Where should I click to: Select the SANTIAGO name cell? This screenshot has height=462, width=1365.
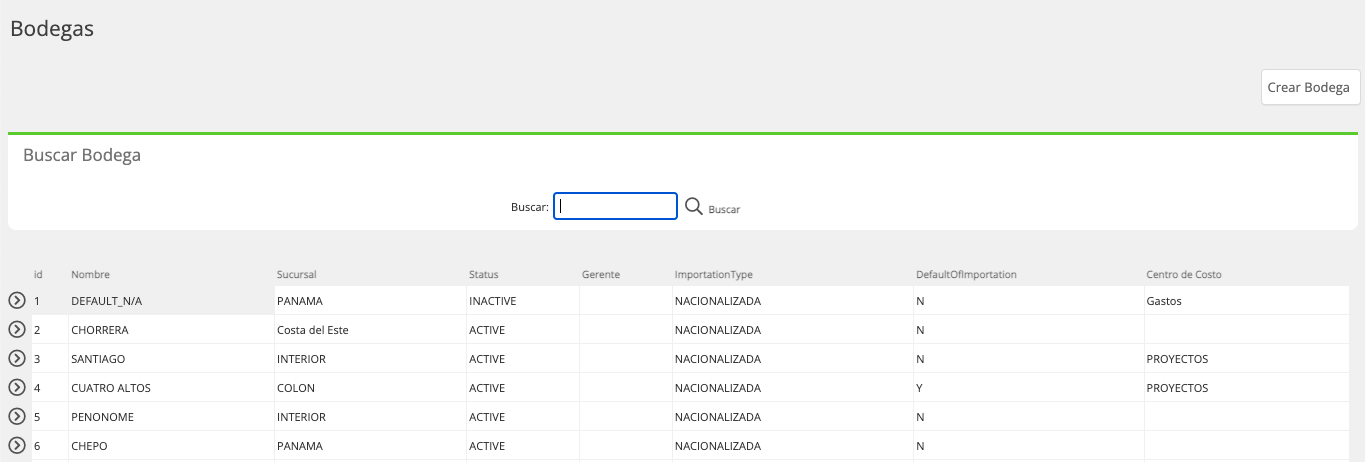pyautogui.click(x=170, y=359)
